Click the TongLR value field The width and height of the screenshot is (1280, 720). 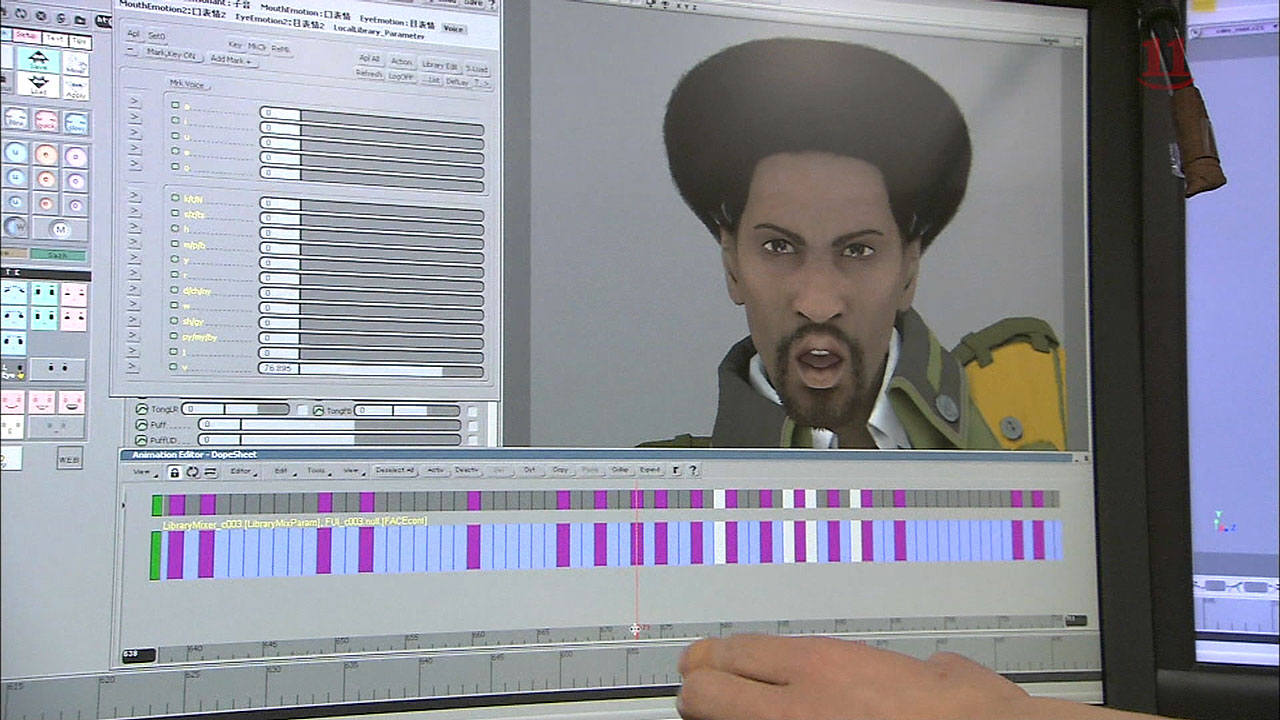tap(203, 410)
